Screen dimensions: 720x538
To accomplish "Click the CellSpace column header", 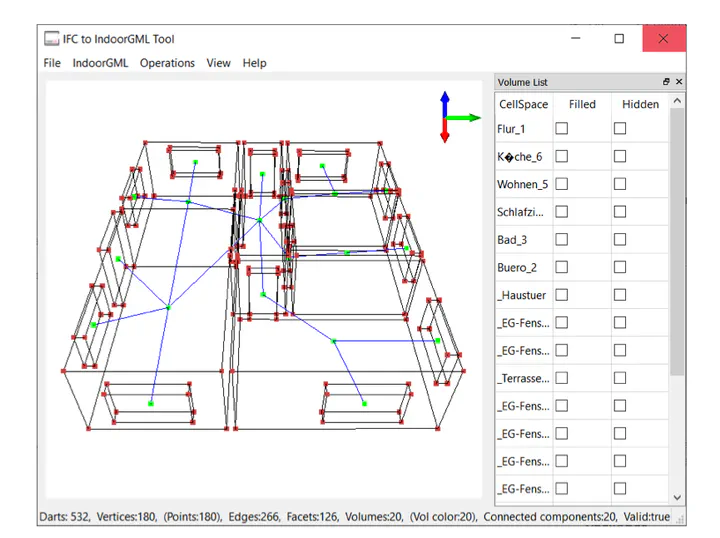I will pos(523,104).
